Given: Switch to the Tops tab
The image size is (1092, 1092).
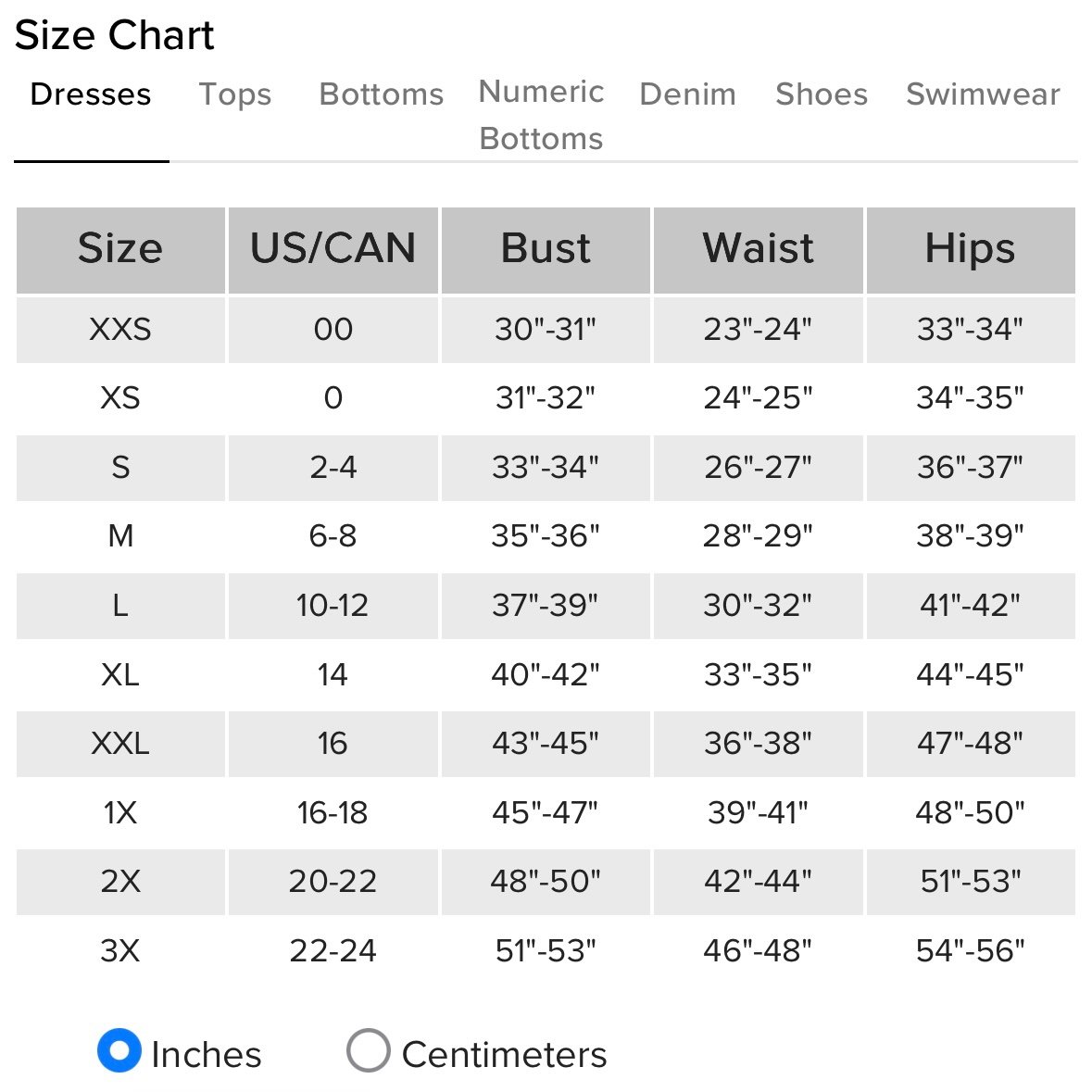Looking at the screenshot, I should 235,94.
